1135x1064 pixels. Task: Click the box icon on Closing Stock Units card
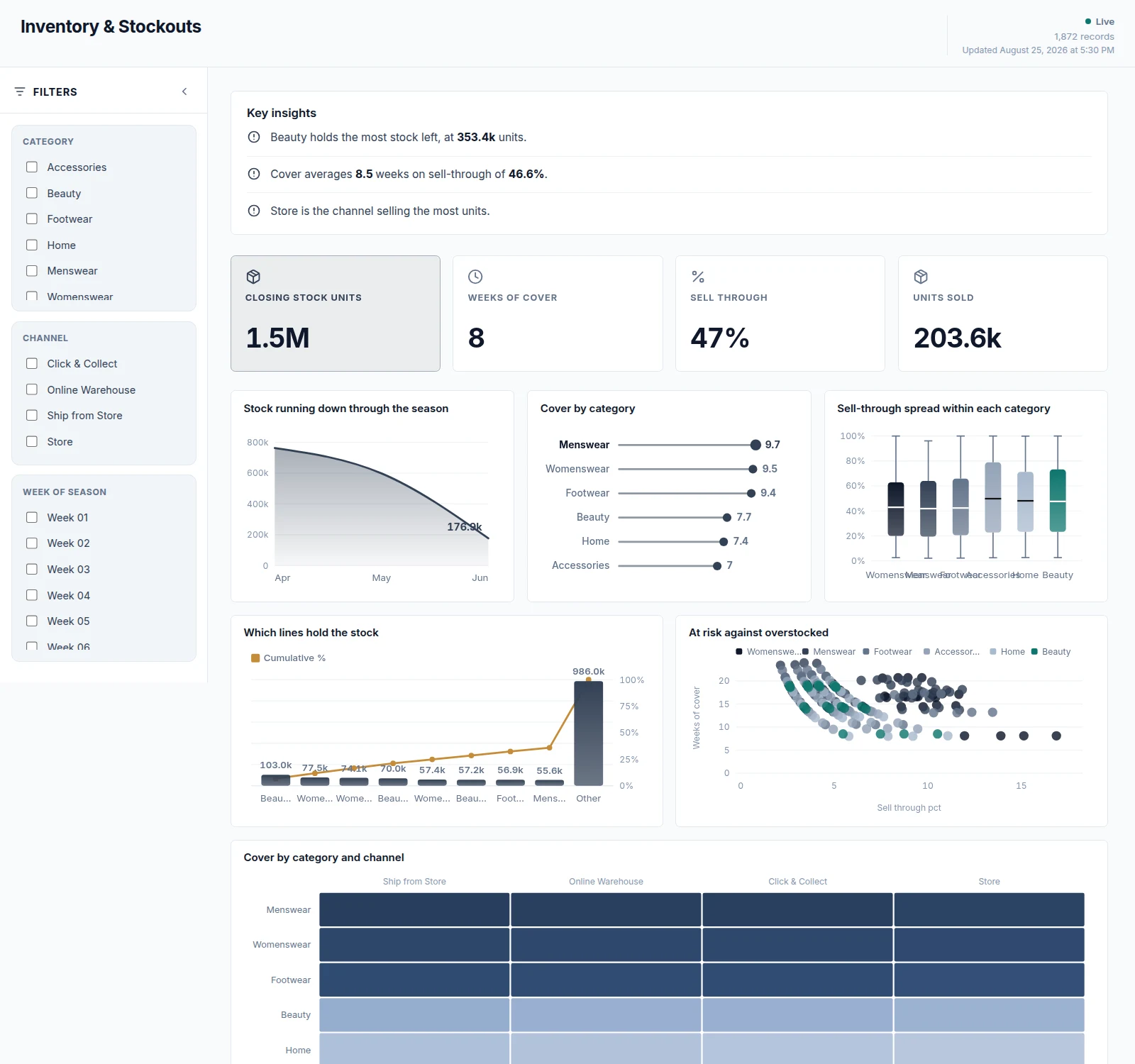point(253,277)
